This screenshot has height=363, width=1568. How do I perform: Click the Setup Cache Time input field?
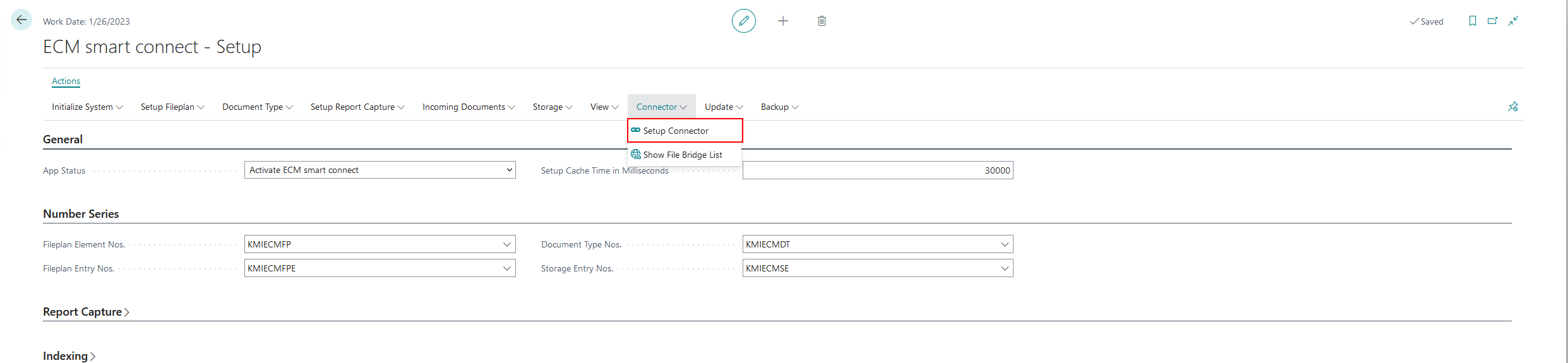(x=877, y=170)
